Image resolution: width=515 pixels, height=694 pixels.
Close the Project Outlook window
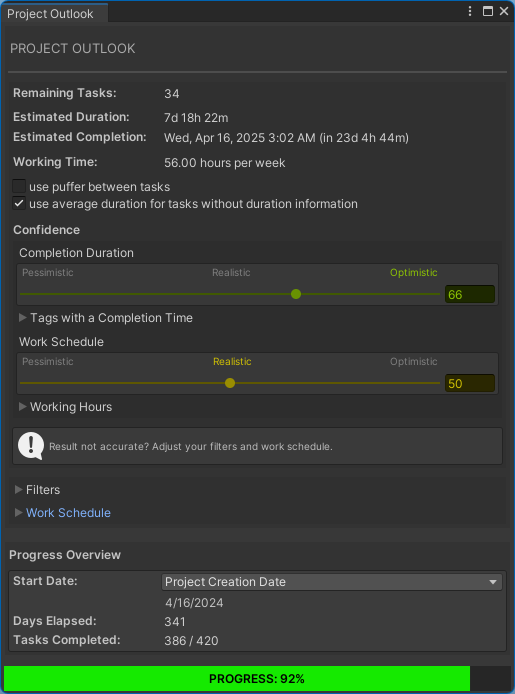click(x=504, y=11)
